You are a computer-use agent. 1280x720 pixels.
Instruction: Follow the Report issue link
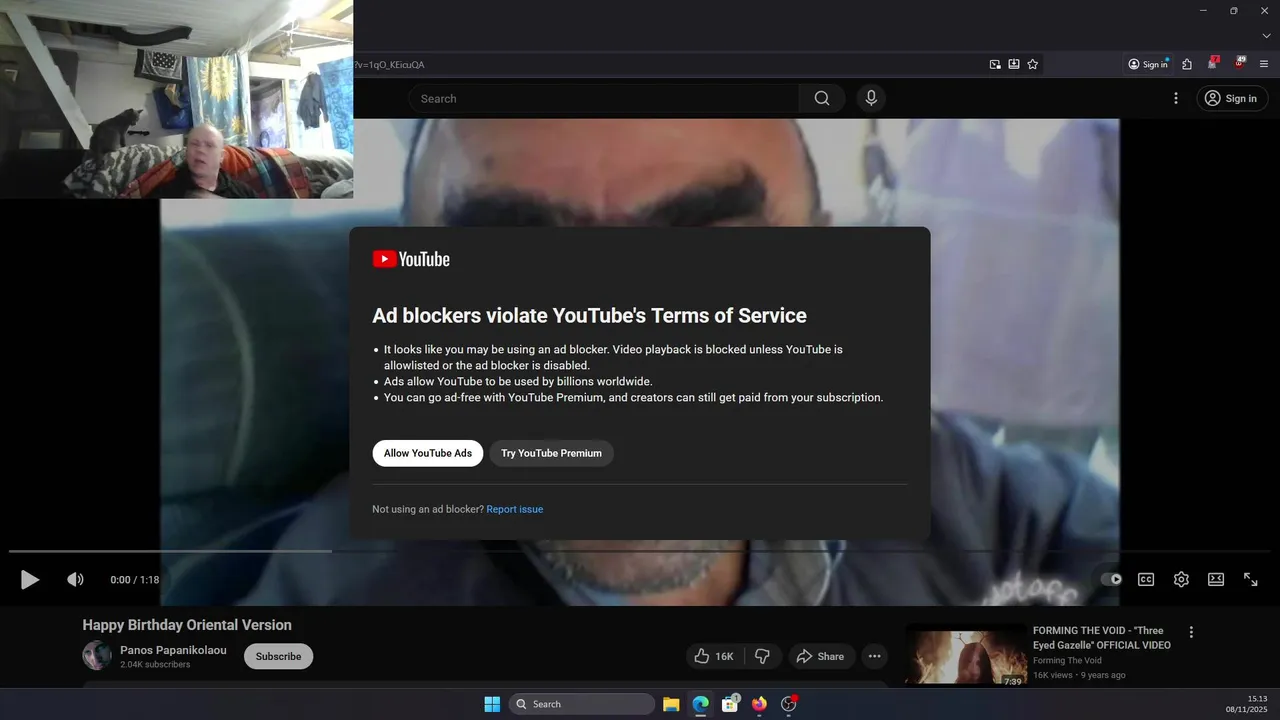[515, 509]
